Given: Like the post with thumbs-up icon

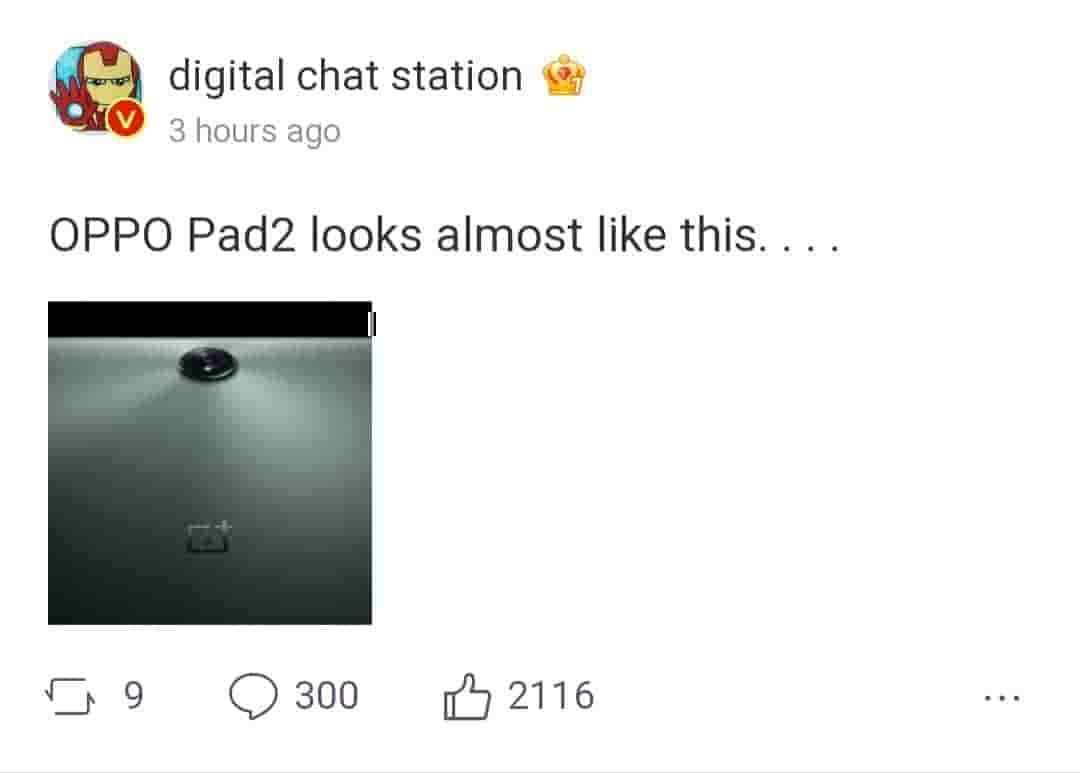Looking at the screenshot, I should pyautogui.click(x=467, y=697).
